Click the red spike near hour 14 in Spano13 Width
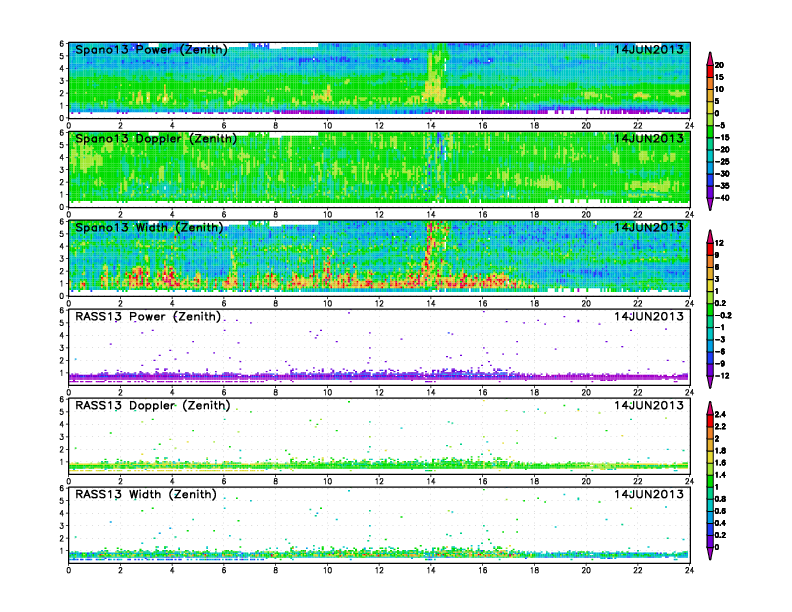The height and width of the screenshot is (612, 792). coord(430,250)
